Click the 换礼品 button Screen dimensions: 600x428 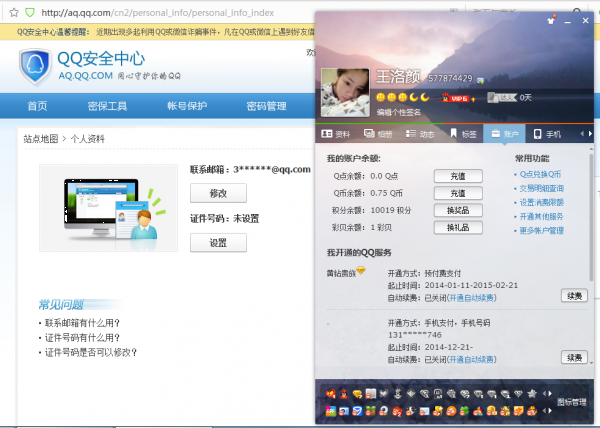pos(458,228)
